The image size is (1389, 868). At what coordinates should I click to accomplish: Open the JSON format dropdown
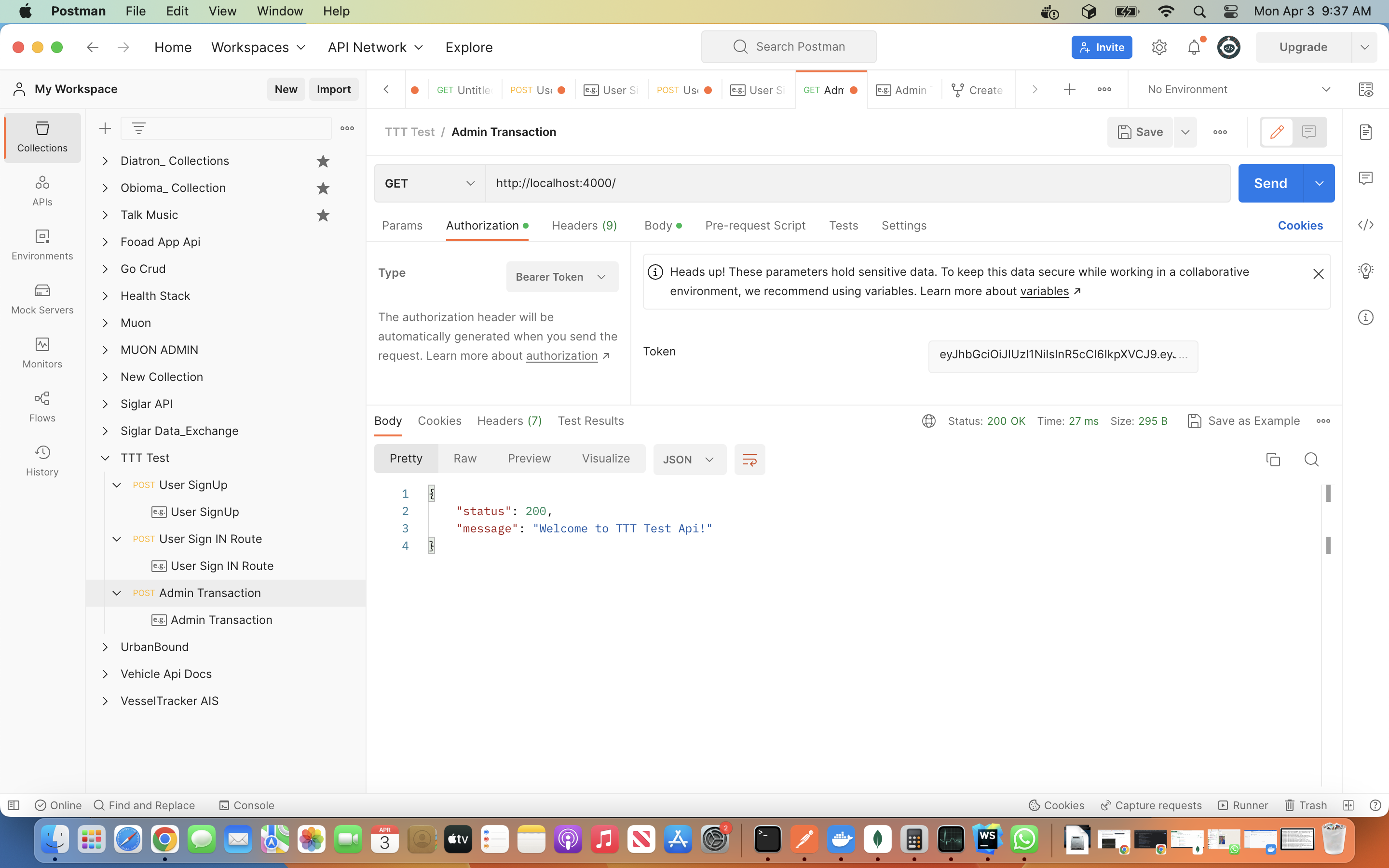689,459
